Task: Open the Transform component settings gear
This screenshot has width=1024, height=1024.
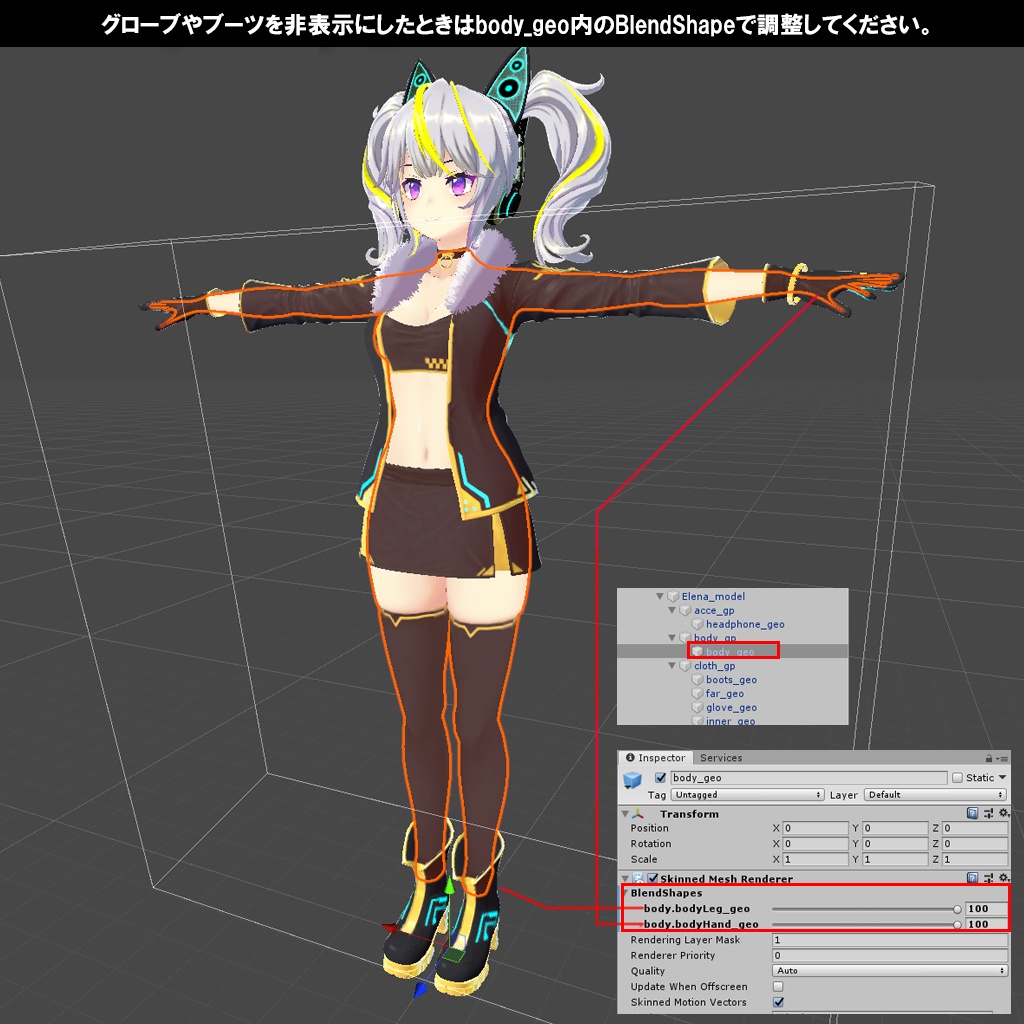Action: (1003, 812)
